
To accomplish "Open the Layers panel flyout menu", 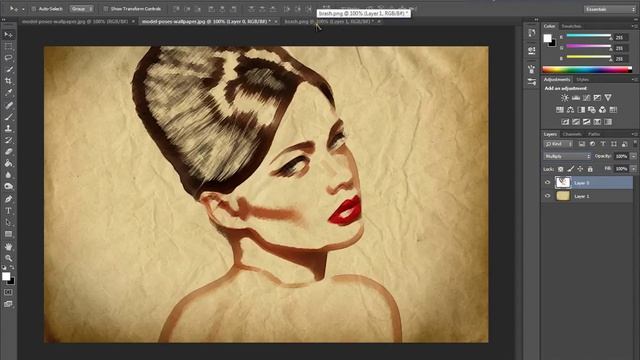I will 634,134.
